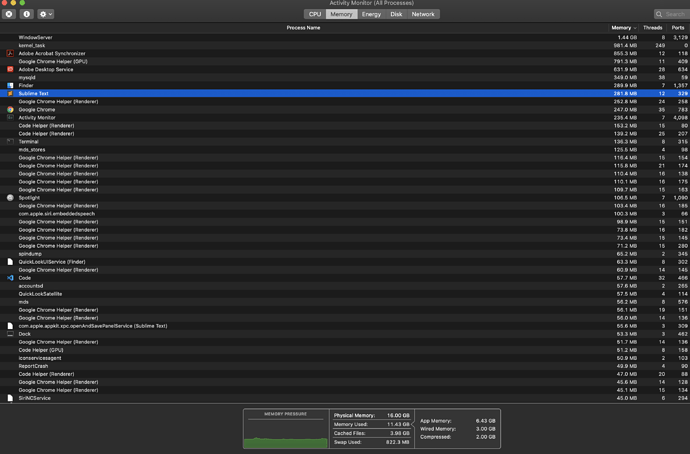
Task: Select the accountsd process row
Action: pos(345,286)
